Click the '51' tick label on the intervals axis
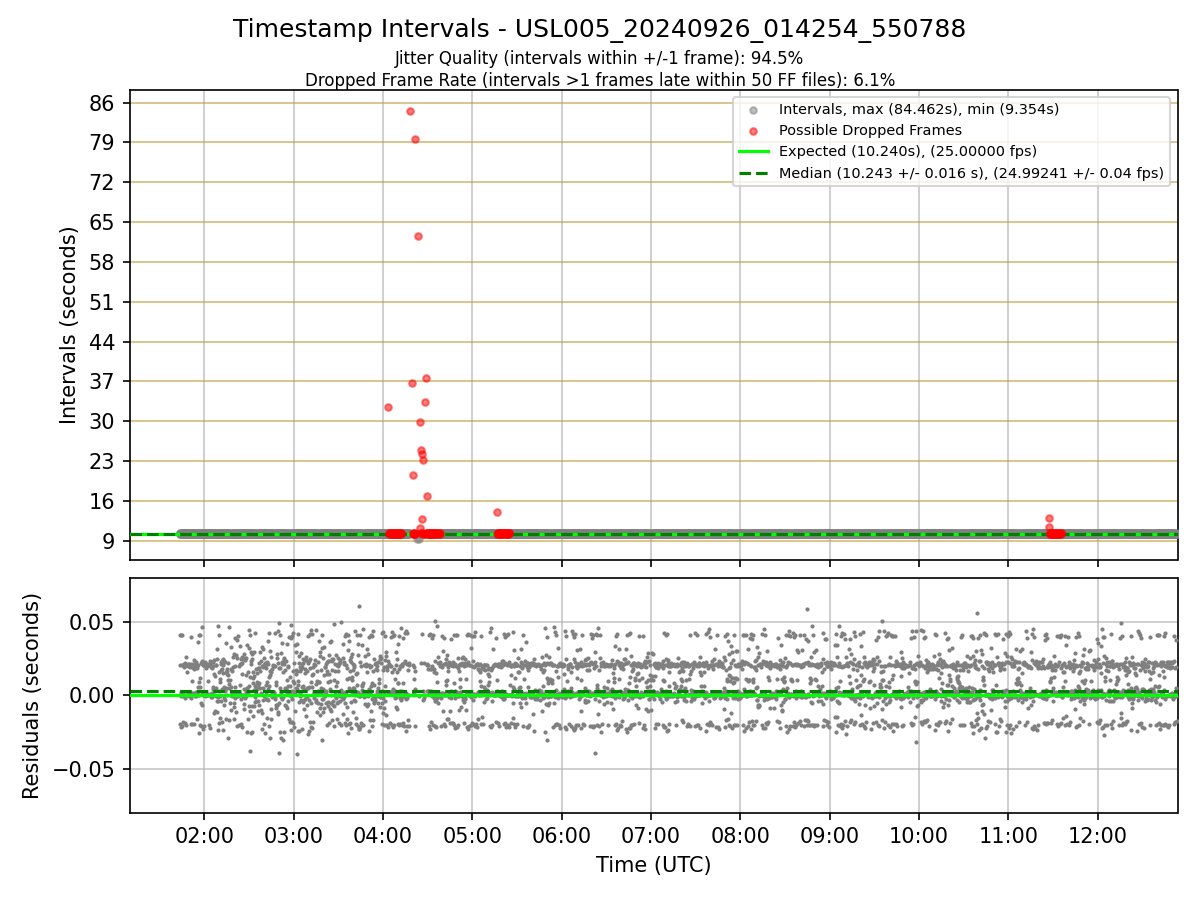Screen dimensions: 1200x900 pyautogui.click(x=102, y=302)
